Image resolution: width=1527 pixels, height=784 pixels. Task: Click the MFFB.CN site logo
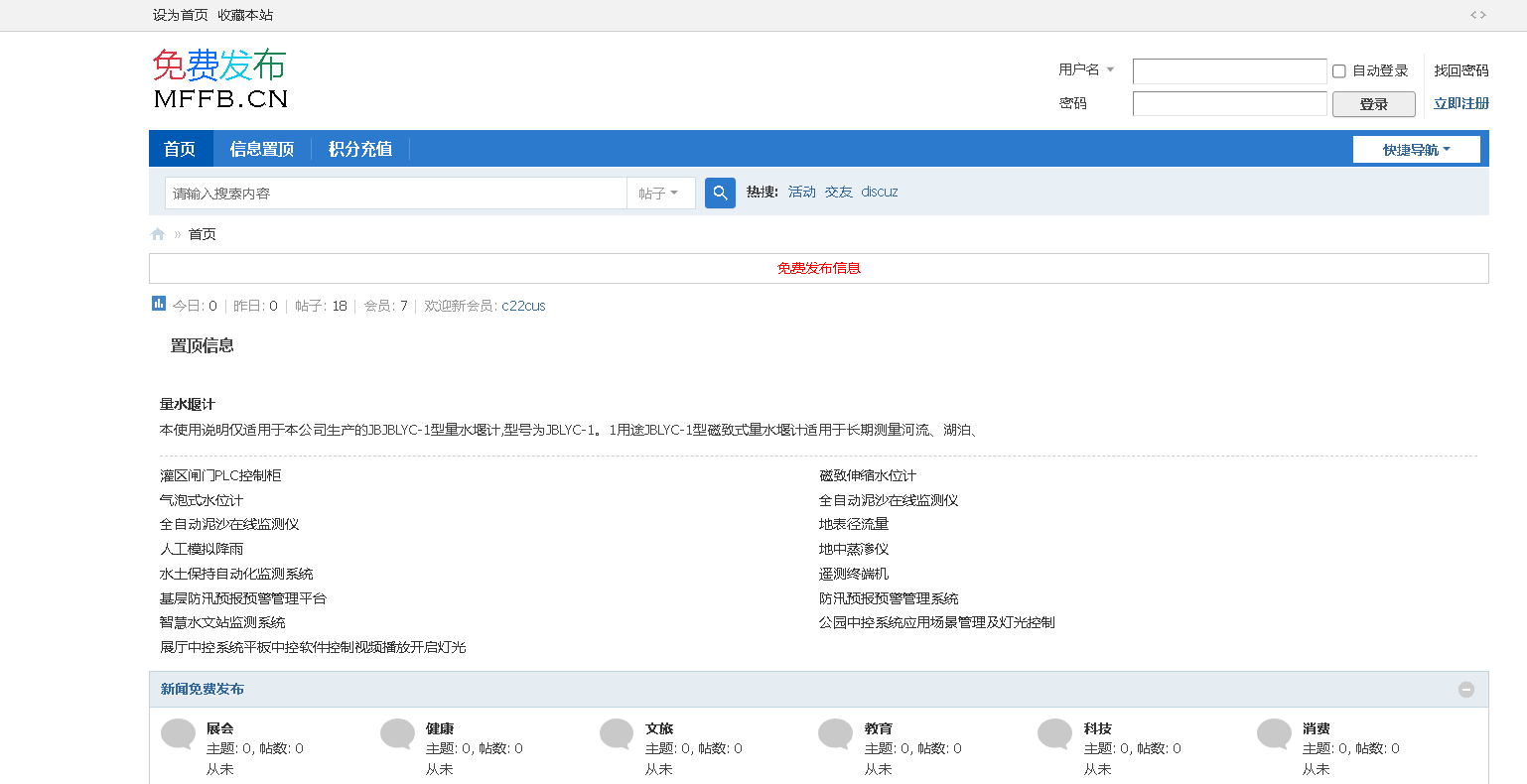(x=219, y=79)
